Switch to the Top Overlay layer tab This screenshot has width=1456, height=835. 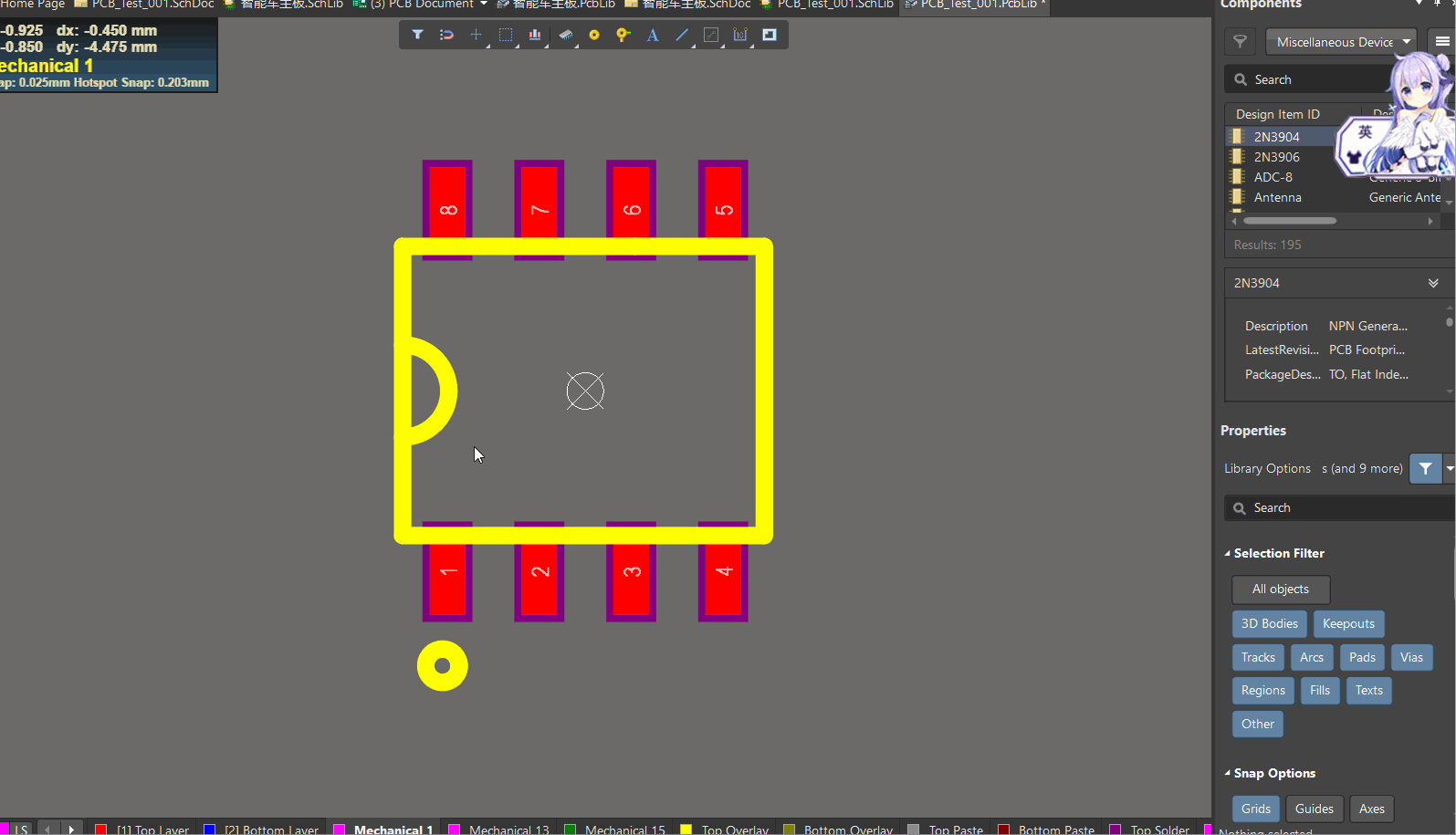pyautogui.click(x=734, y=829)
